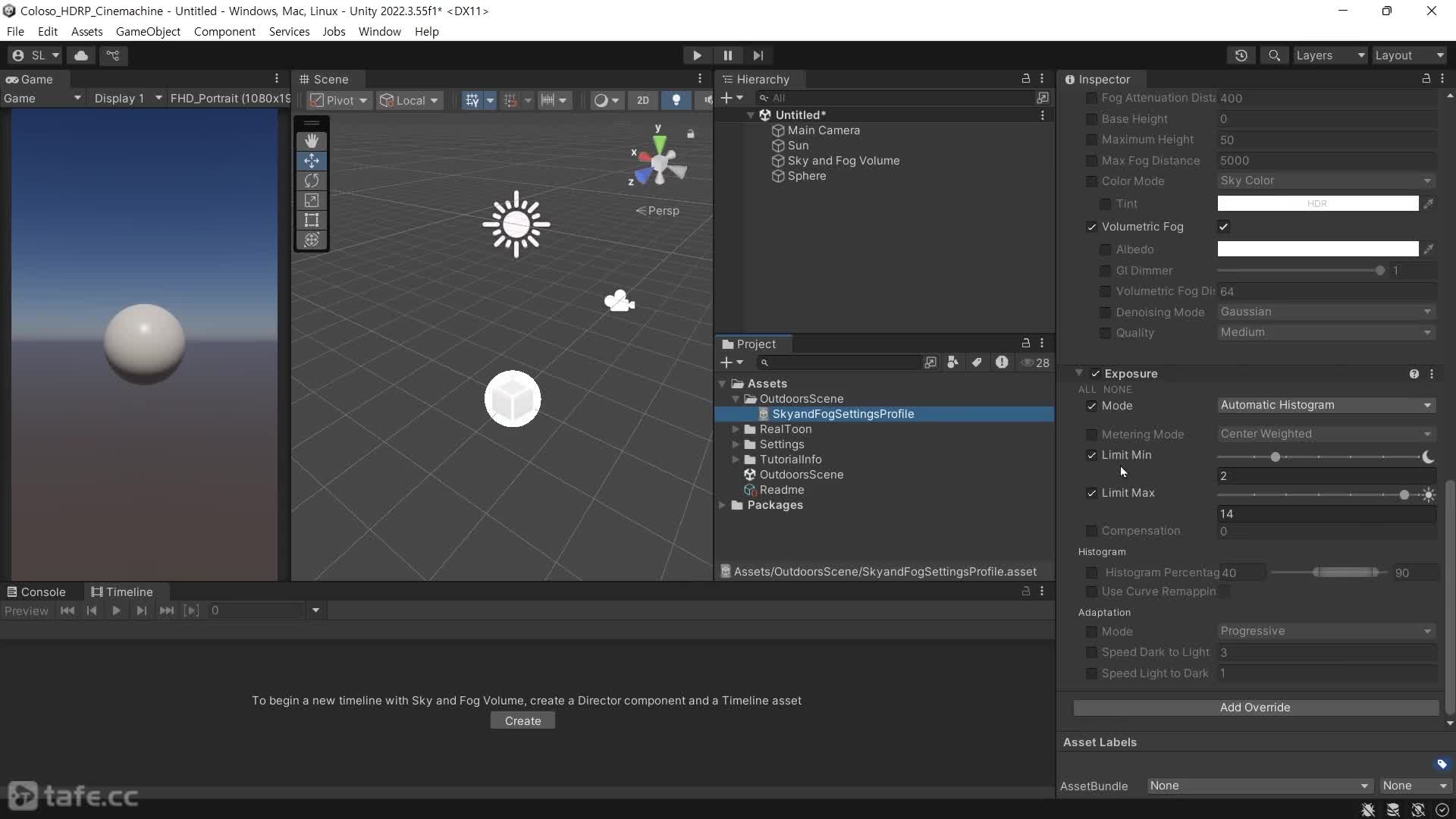The height and width of the screenshot is (819, 1456).
Task: Expand the RealToon folder in Project
Action: pos(735,429)
